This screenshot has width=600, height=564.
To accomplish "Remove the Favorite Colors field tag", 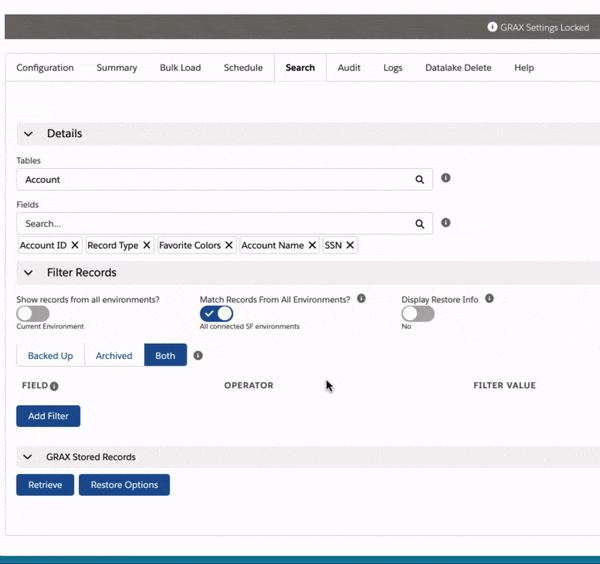I will point(229,245).
